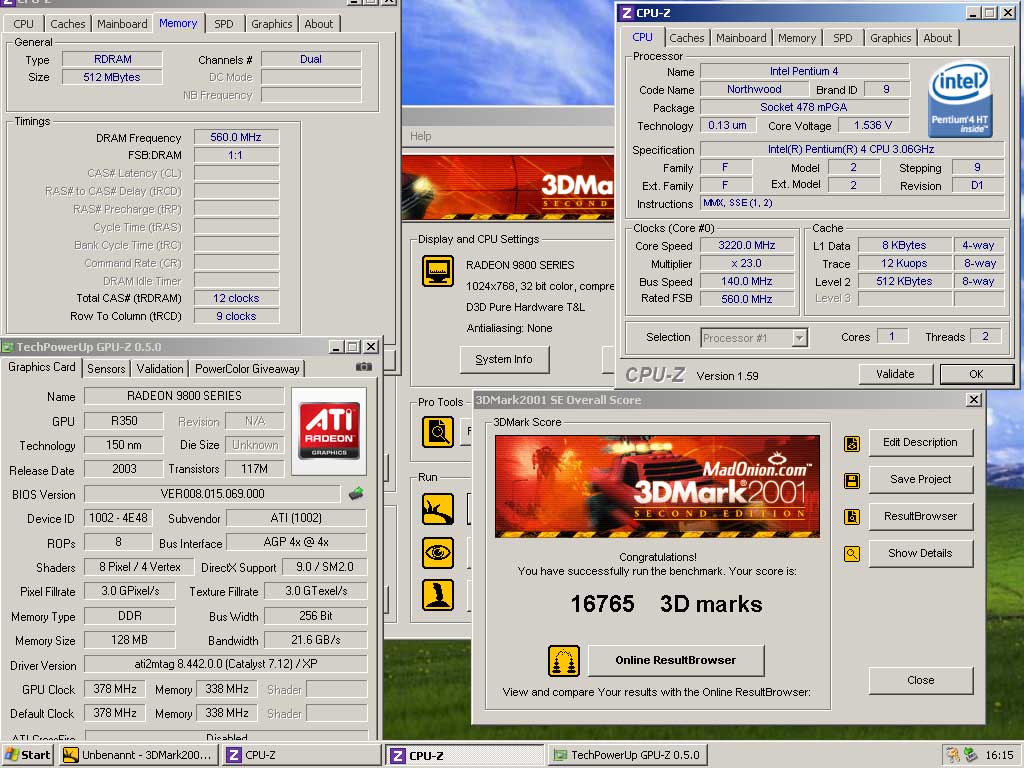Viewport: 1024px width, 768px height.
Task: Click the System Info button
Action: [504, 359]
